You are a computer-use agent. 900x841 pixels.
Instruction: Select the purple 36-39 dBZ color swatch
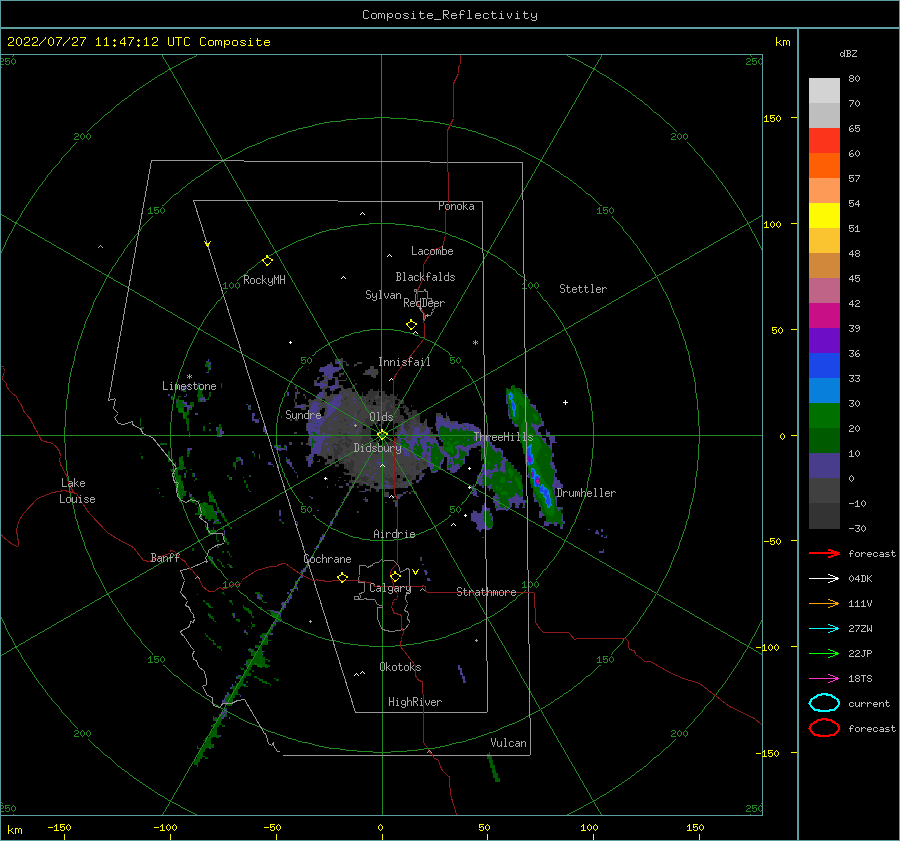(x=824, y=341)
